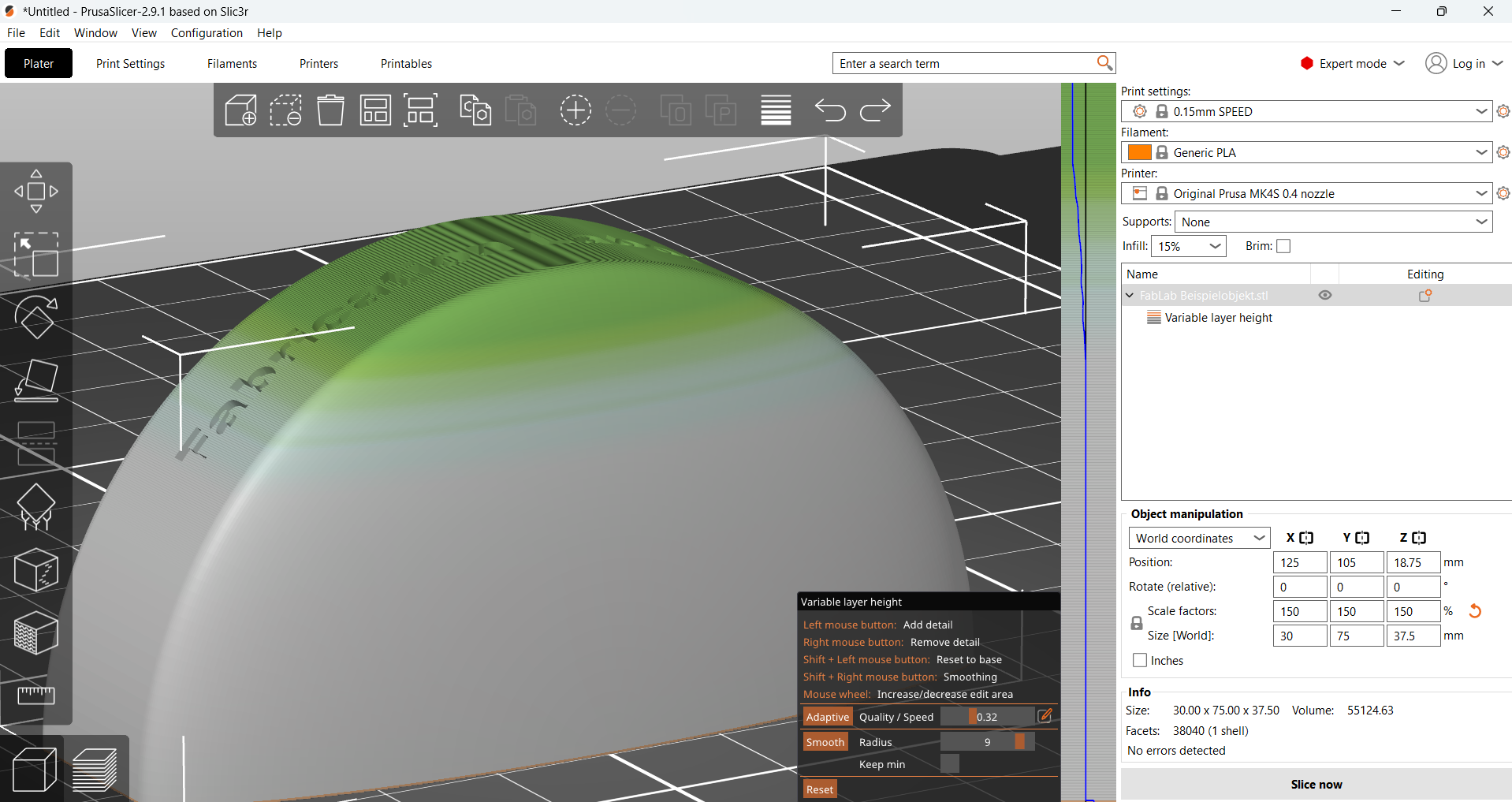Click the orange filament color swatch
The height and width of the screenshot is (802, 1512).
click(1139, 152)
